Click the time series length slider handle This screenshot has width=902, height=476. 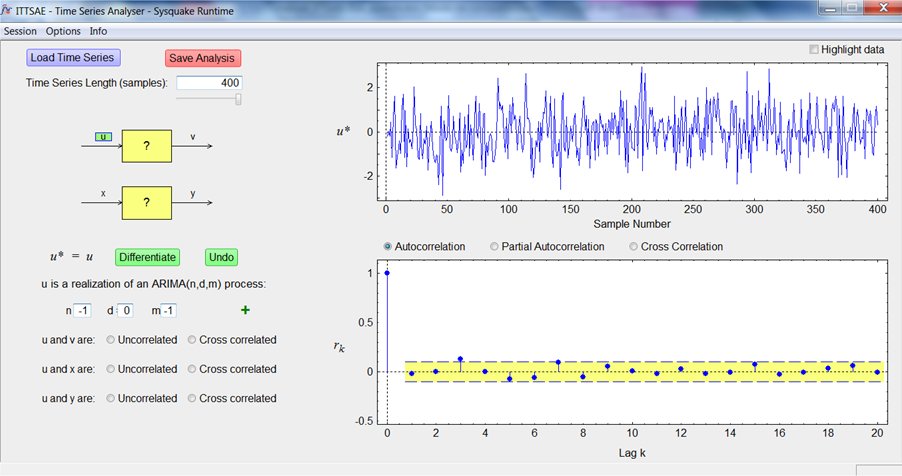(x=238, y=99)
